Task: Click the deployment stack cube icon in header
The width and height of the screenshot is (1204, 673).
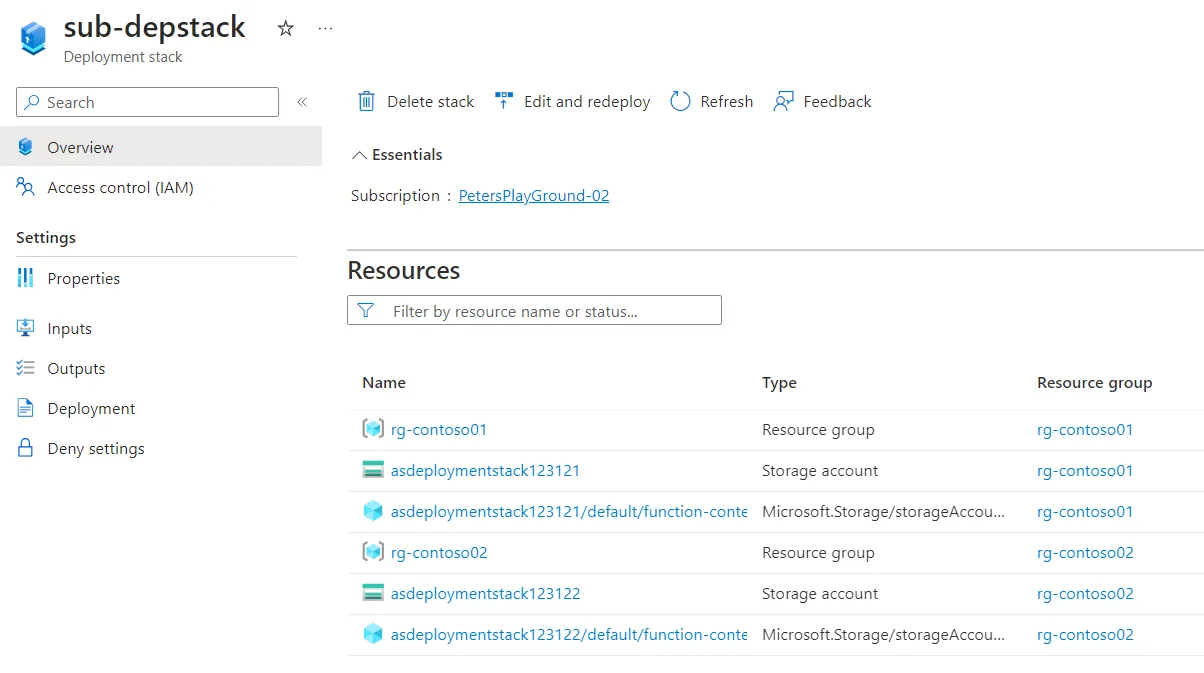Action: (x=31, y=38)
